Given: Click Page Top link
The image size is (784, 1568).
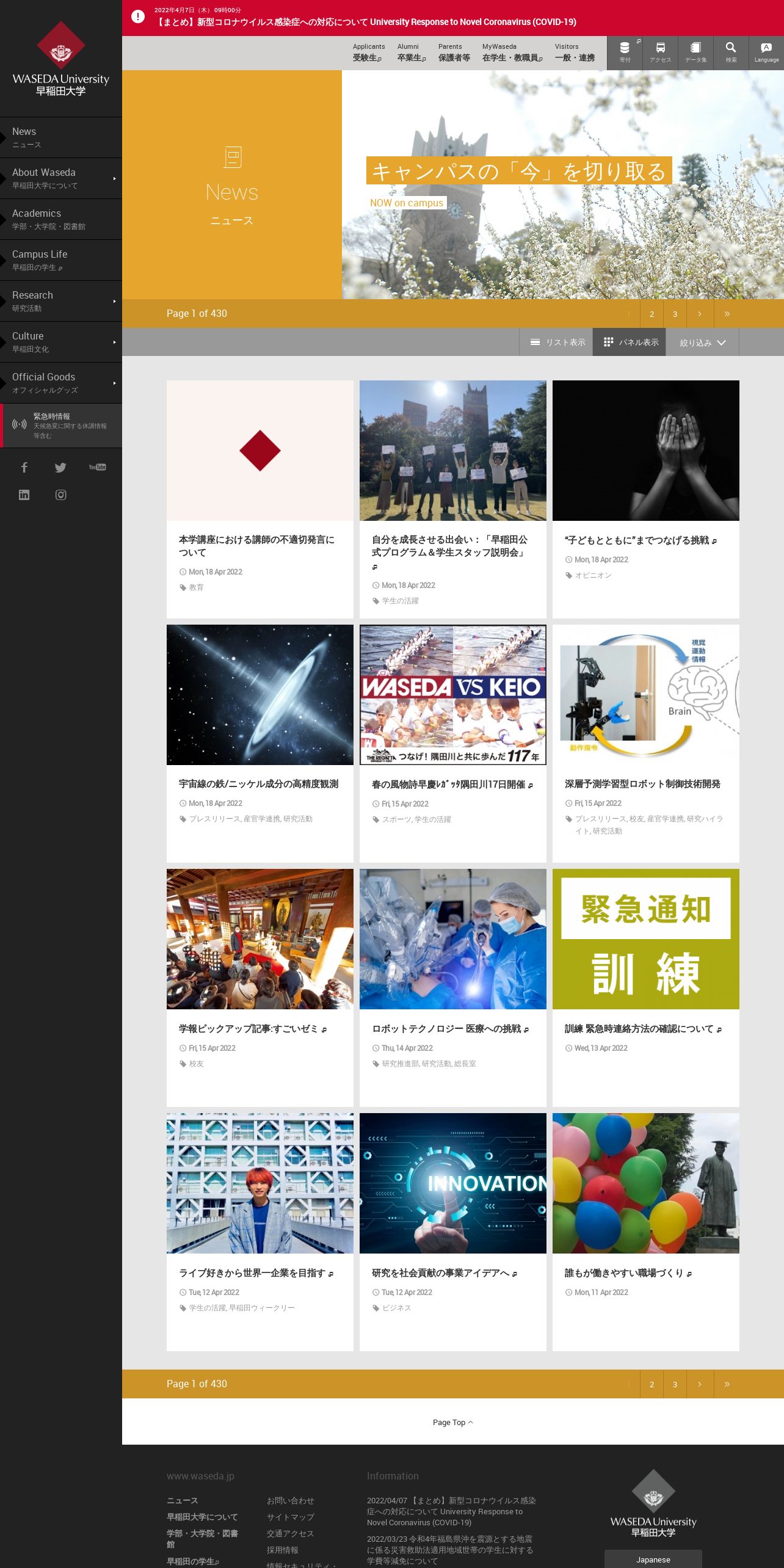Looking at the screenshot, I should coord(452,1422).
